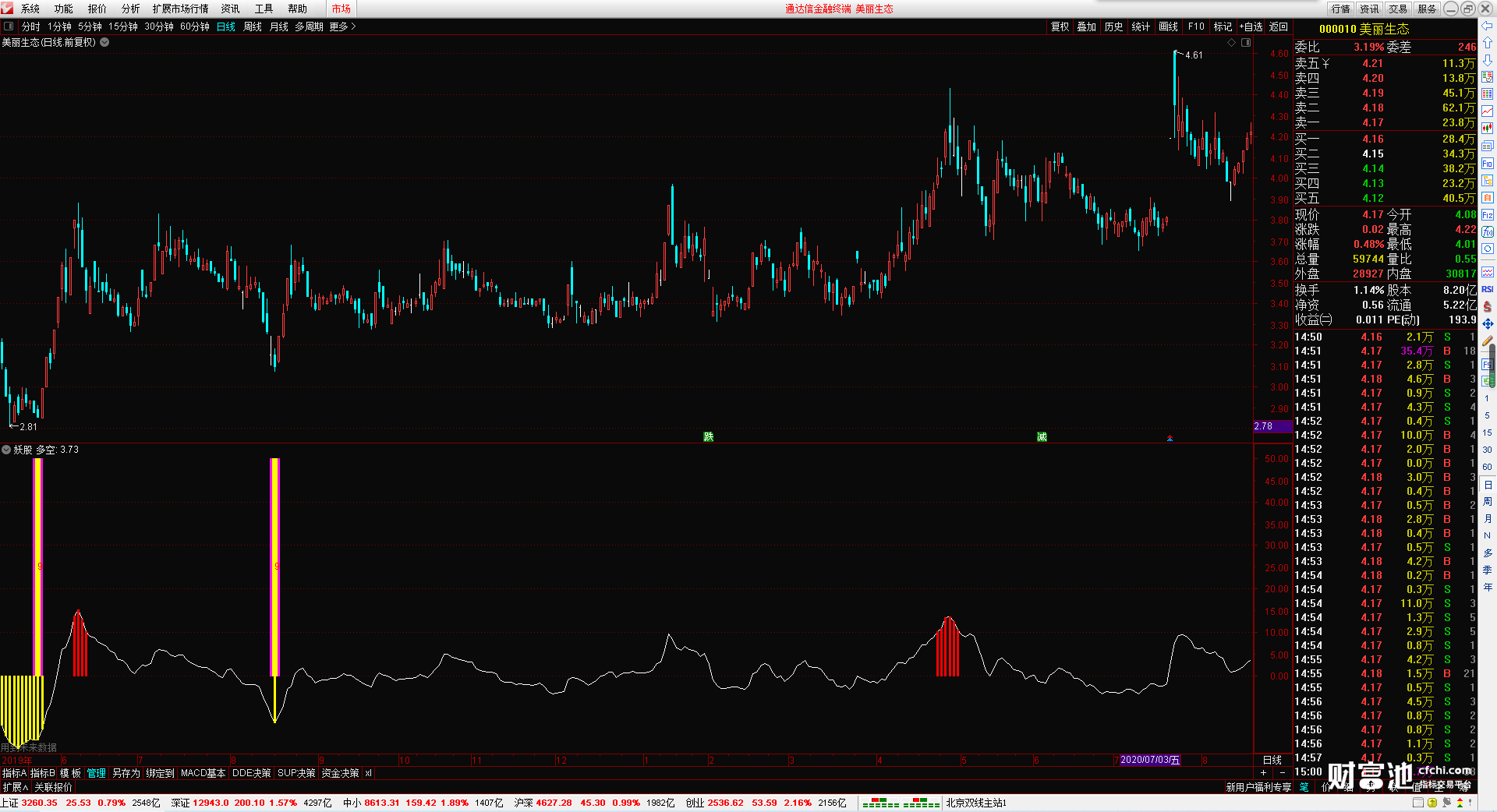Viewport: 1497px width, 812px height.
Task: Open the 报价 menu
Action: coord(97,9)
